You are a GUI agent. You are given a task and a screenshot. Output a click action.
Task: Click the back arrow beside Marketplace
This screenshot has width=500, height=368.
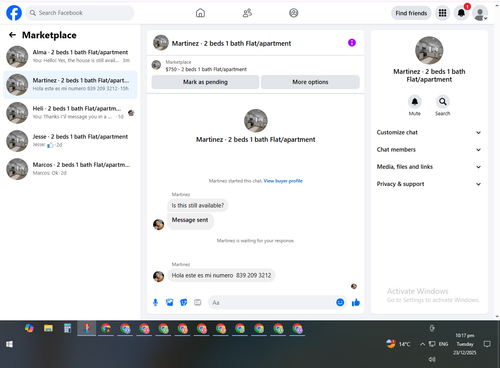tap(12, 35)
